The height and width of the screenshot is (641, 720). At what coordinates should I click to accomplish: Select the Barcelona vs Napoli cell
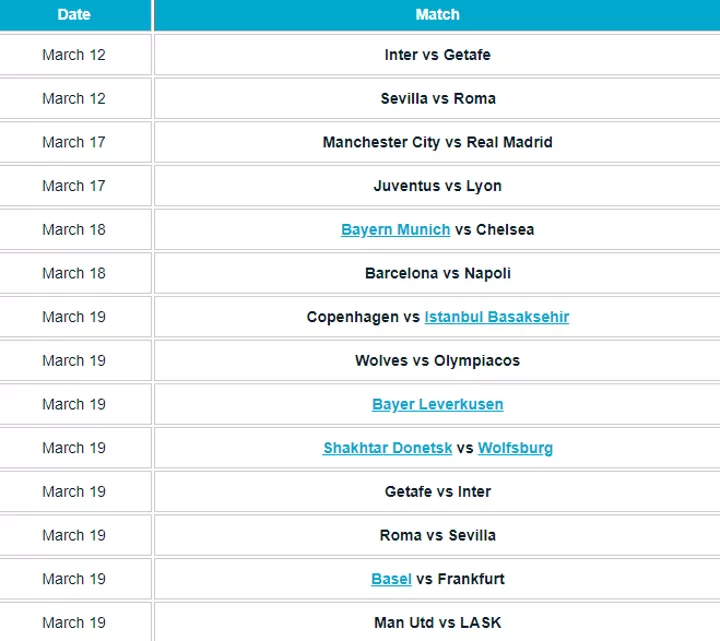437,274
